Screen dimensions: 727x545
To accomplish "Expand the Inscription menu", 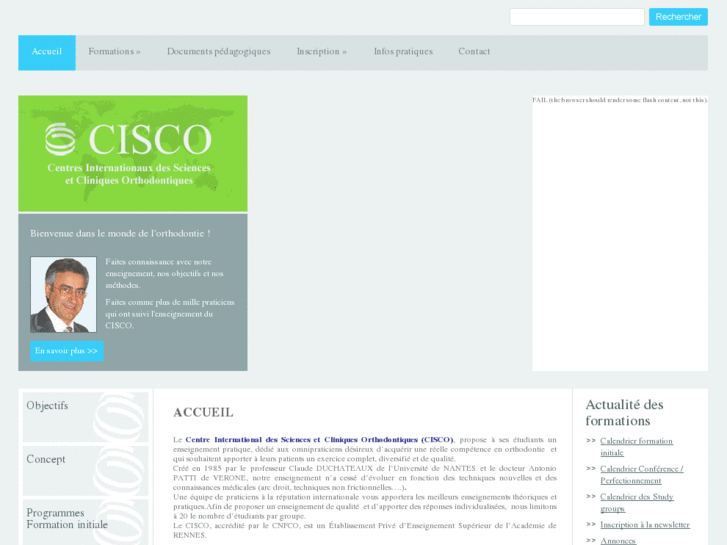I will [321, 51].
